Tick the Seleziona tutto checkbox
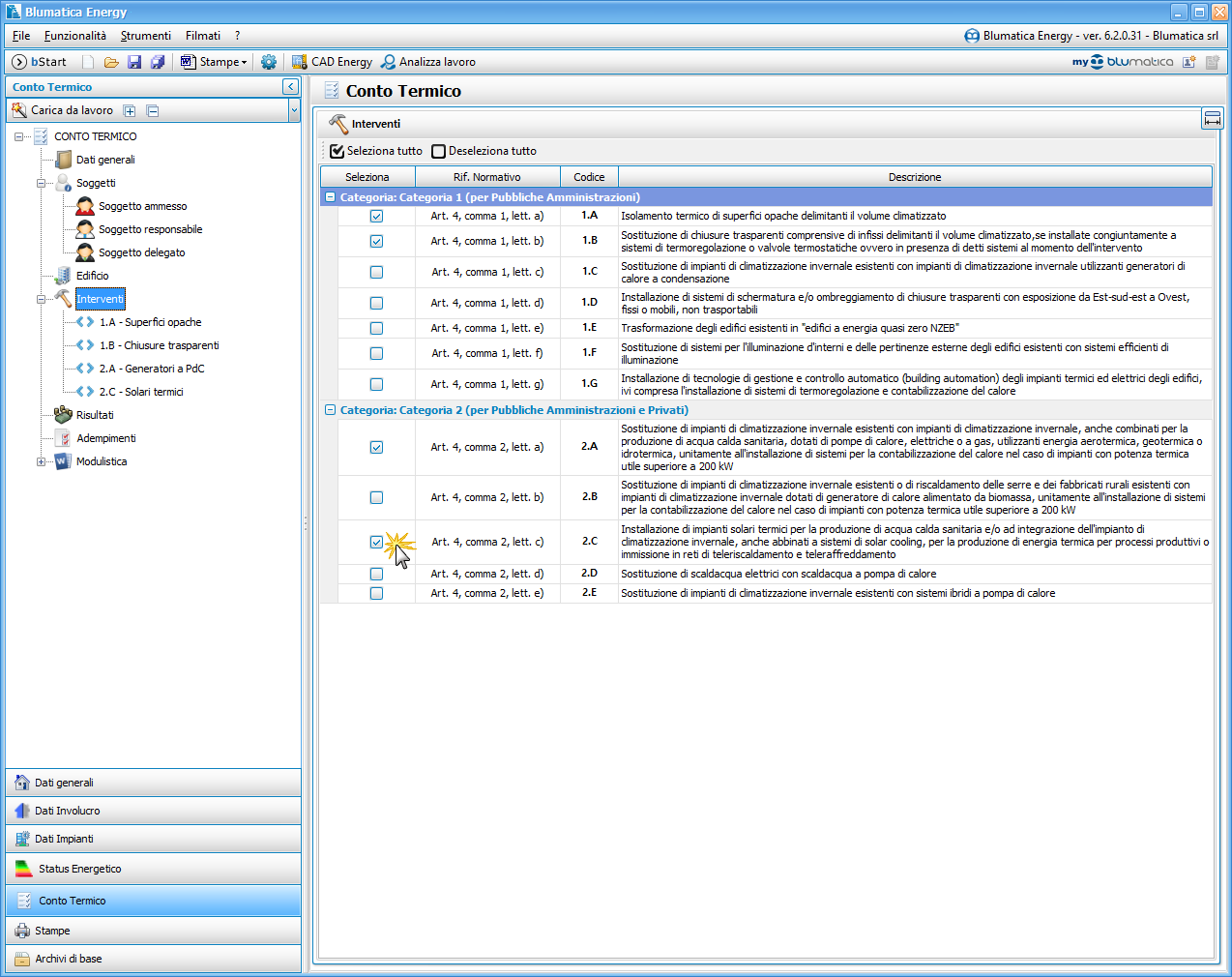This screenshot has height=977, width=1232. [337, 151]
